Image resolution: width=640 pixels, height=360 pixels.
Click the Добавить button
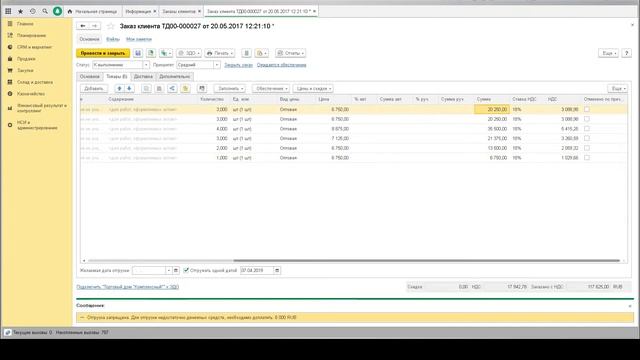[94, 89]
